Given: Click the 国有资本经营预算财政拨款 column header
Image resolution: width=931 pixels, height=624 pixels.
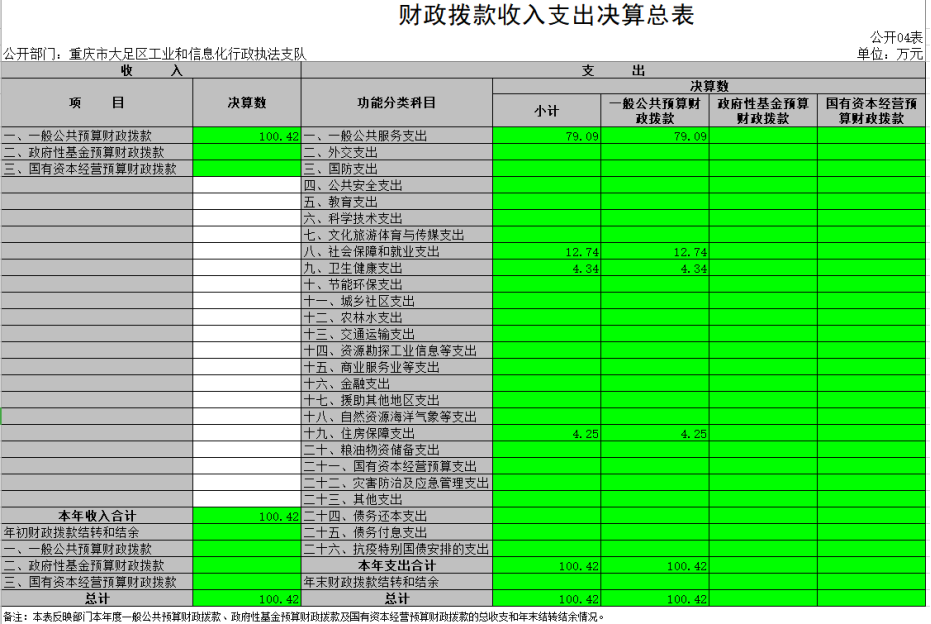Looking at the screenshot, I should [x=872, y=110].
